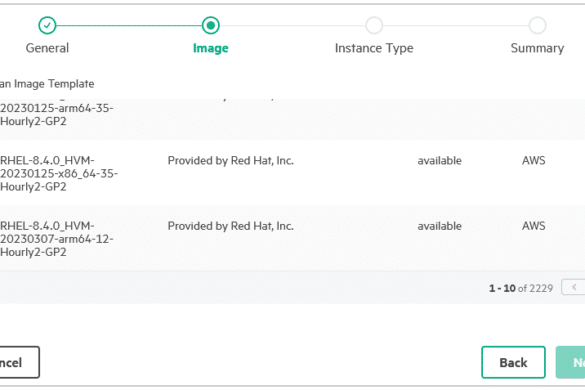Click the green Next button

click(x=570, y=362)
